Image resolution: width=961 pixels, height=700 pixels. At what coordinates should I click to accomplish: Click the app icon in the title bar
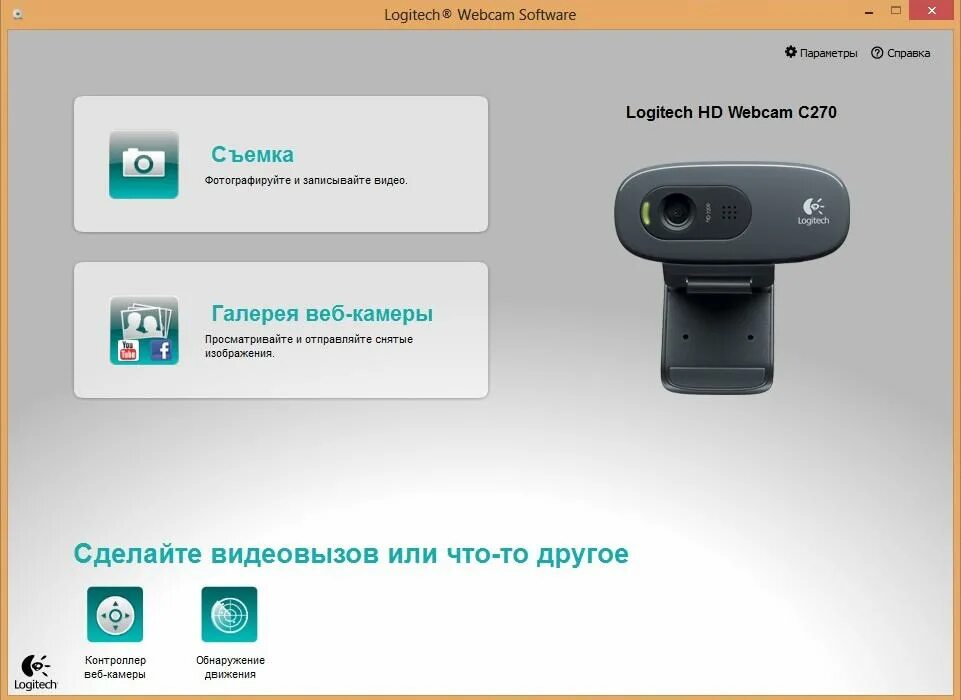[18, 13]
